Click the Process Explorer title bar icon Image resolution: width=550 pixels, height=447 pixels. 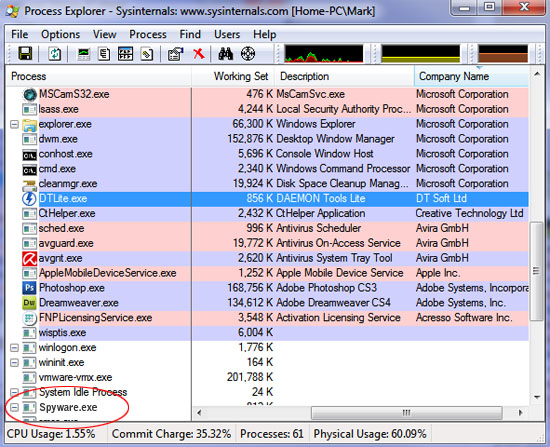[13, 11]
